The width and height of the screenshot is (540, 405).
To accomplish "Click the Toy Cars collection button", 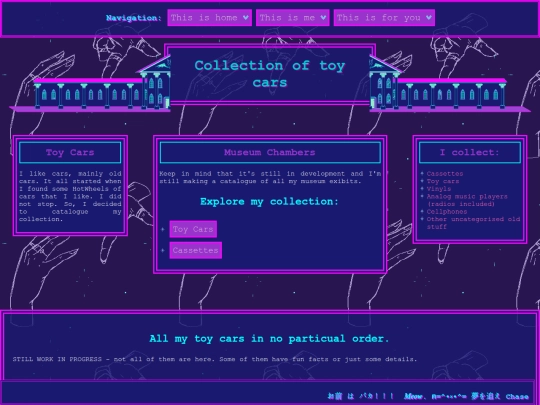I will point(193,229).
